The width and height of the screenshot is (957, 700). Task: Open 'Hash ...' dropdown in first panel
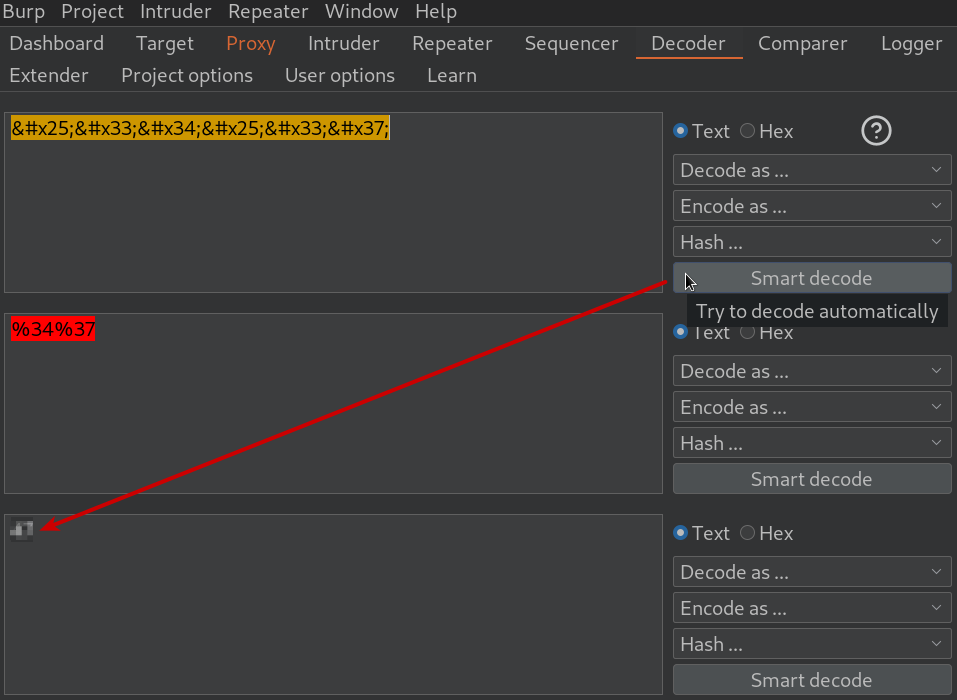(x=812, y=242)
